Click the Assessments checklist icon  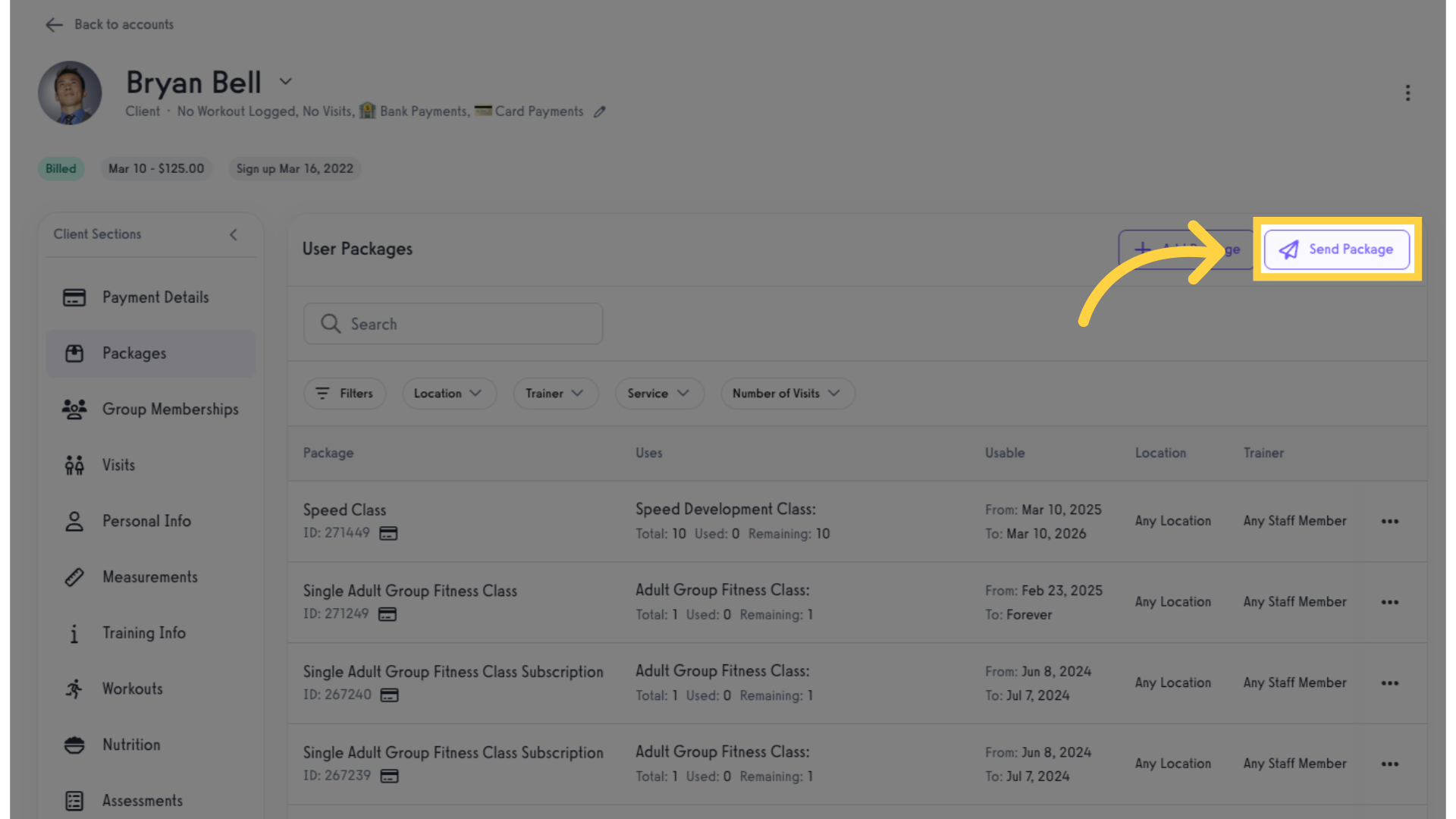74,801
